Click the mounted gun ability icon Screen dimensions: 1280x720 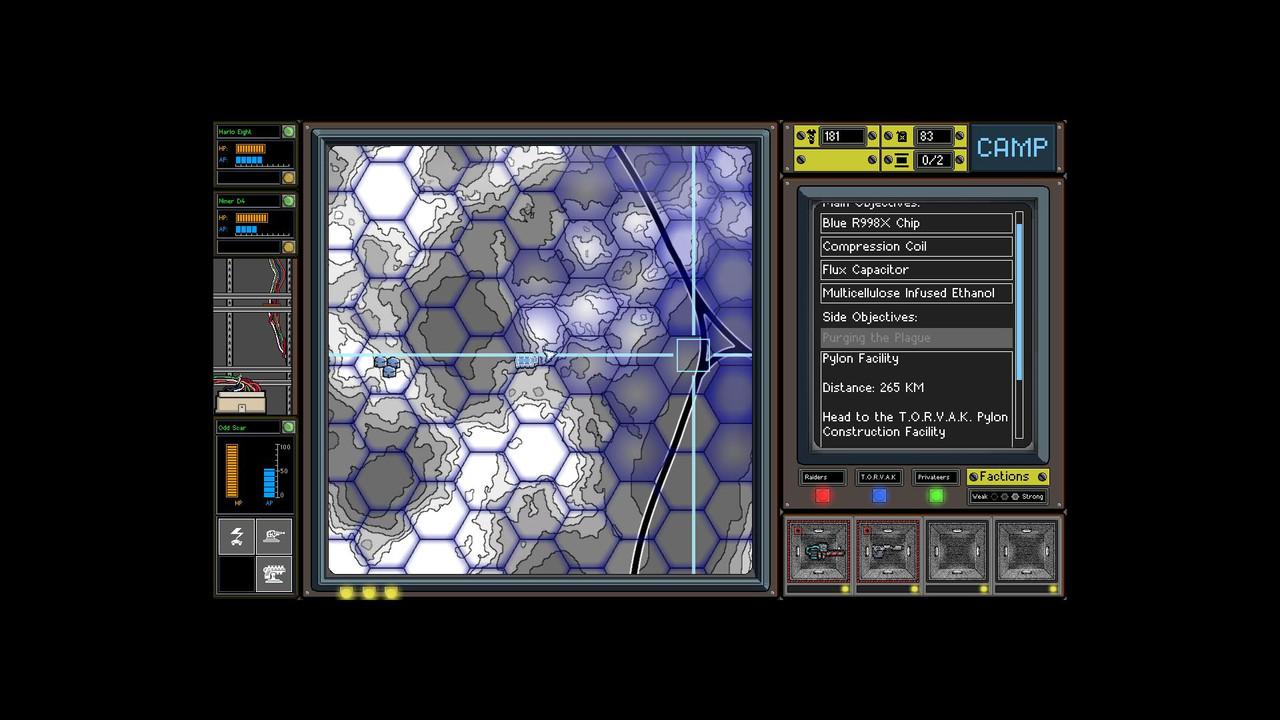pyautogui.click(x=274, y=537)
